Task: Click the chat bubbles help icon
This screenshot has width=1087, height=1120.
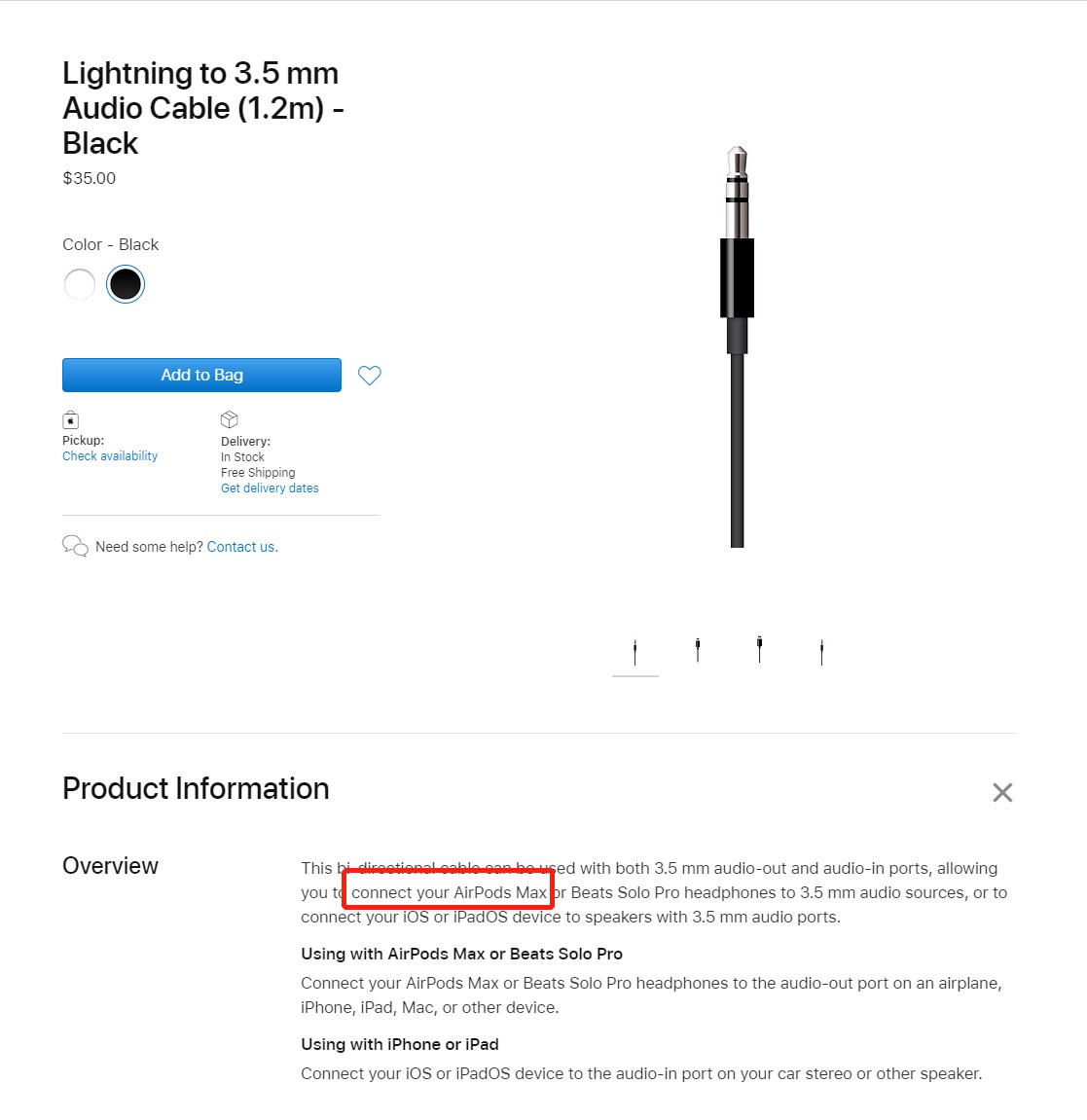Action: click(x=75, y=546)
